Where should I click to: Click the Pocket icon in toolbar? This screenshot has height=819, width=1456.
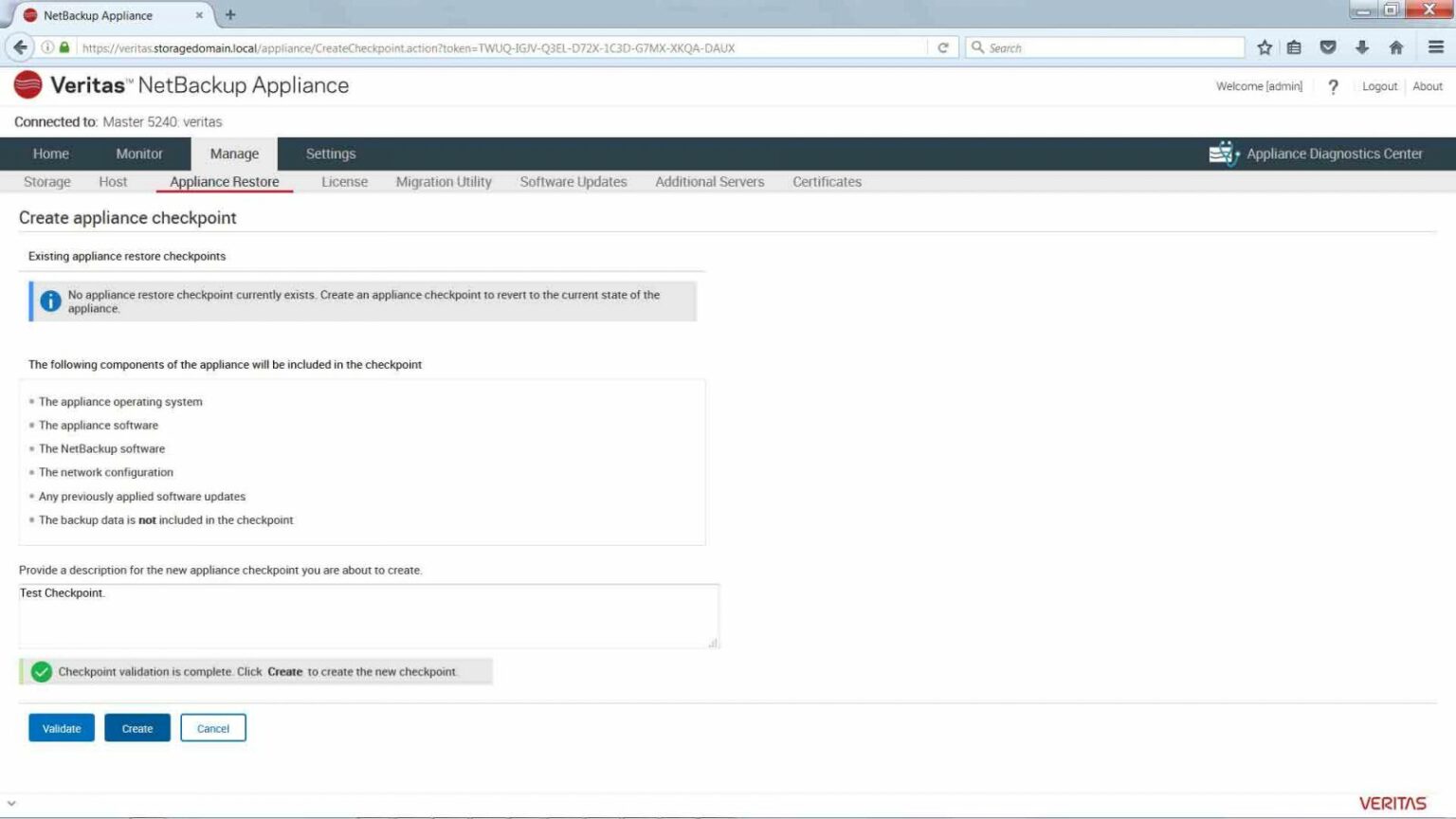pos(1328,47)
